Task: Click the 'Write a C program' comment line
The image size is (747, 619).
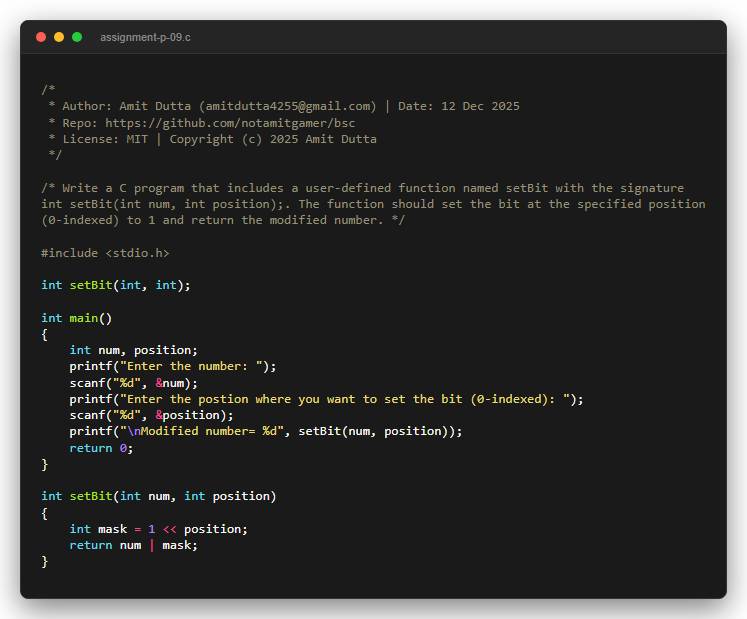Action: coord(363,188)
